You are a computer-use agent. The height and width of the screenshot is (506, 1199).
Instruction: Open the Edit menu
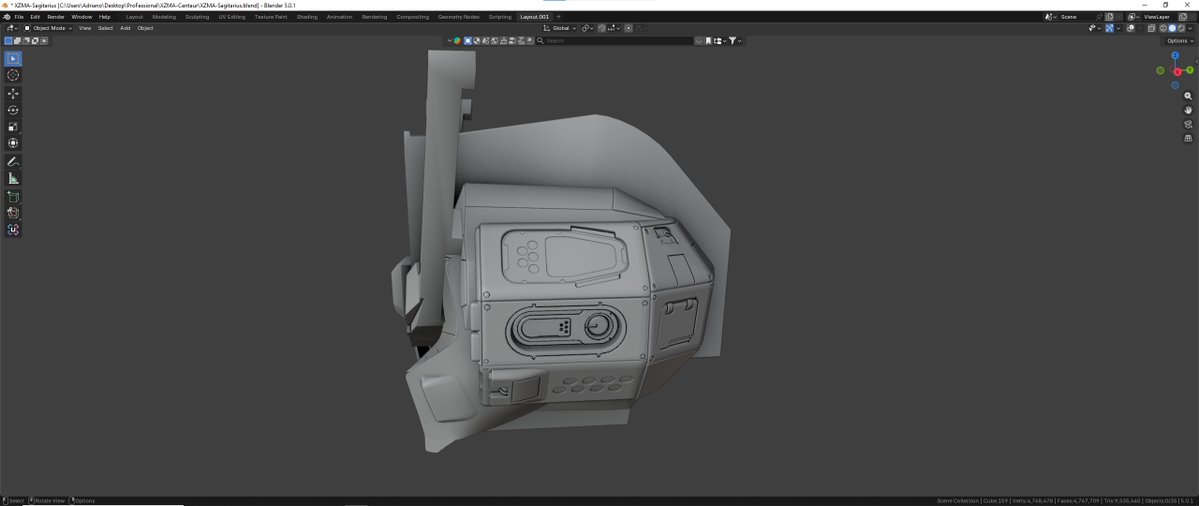click(35, 17)
